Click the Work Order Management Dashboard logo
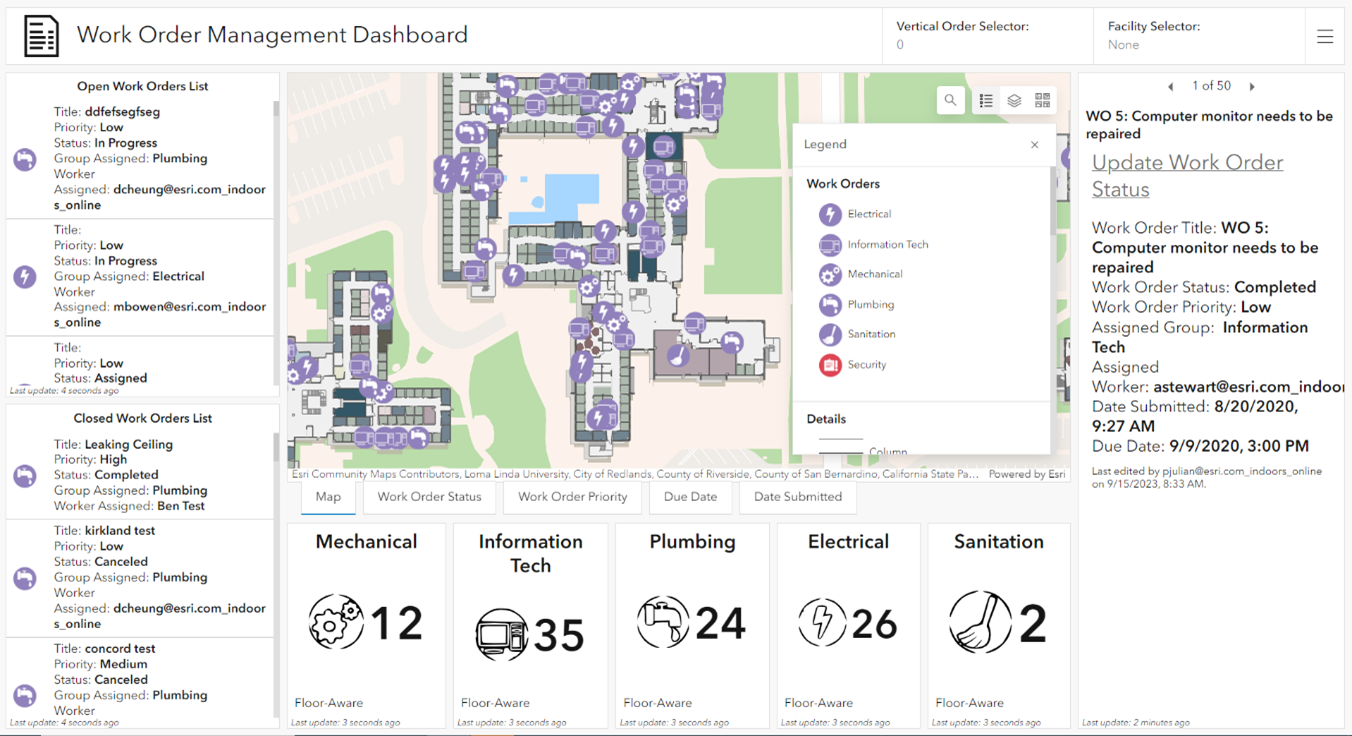1352x736 pixels. [41, 35]
